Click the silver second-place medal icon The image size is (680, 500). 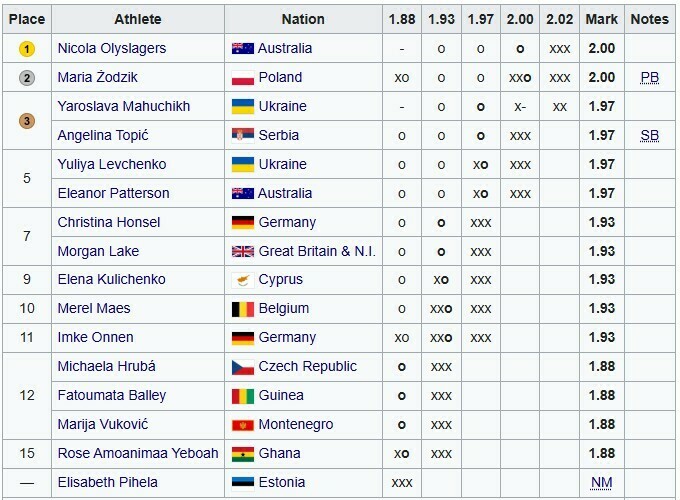tap(27, 77)
